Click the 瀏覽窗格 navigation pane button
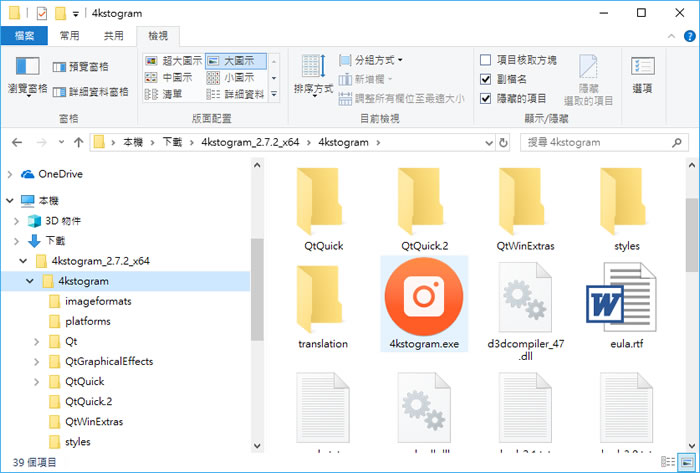This screenshot has height=473, width=700. pos(28,76)
